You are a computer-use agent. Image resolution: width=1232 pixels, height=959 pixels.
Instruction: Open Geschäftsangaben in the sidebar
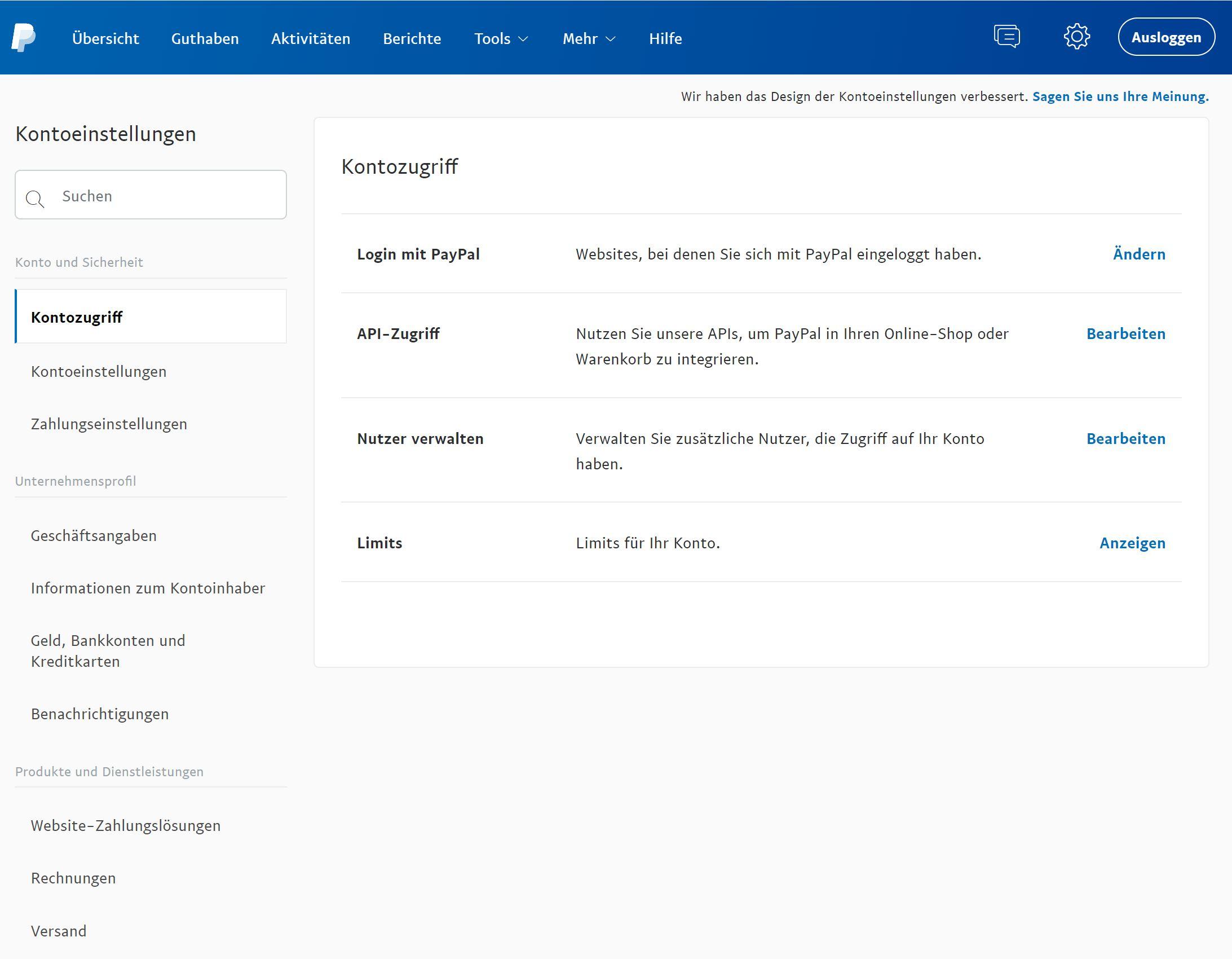(94, 536)
